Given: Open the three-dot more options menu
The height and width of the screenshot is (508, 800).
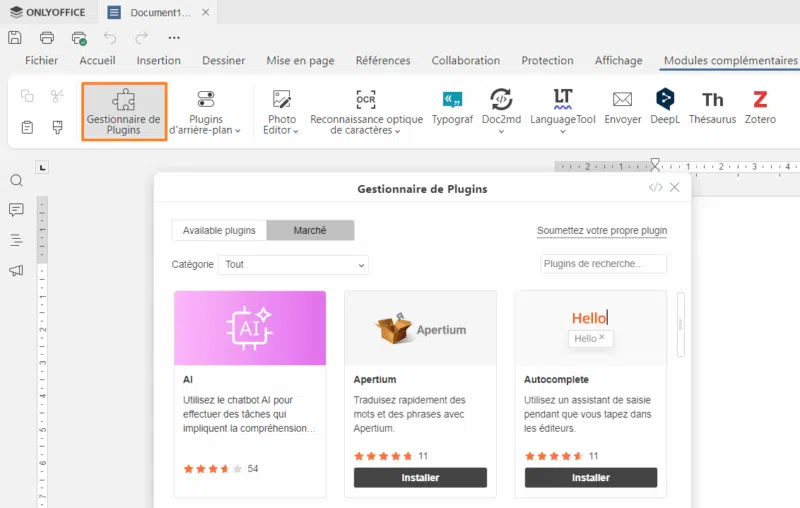Looking at the screenshot, I should point(174,37).
